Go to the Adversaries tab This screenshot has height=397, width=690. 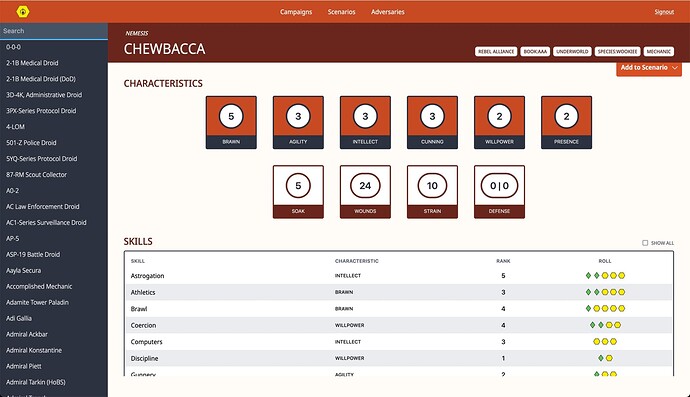tap(388, 12)
